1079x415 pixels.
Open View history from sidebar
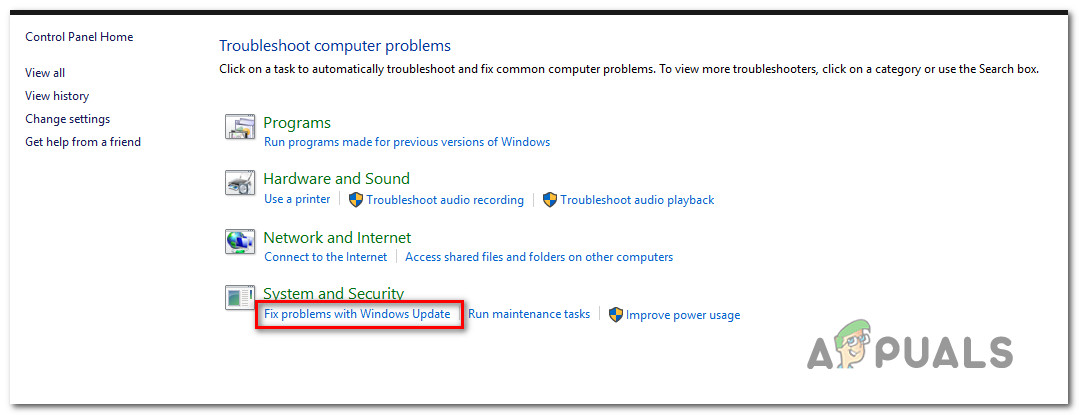[57, 96]
